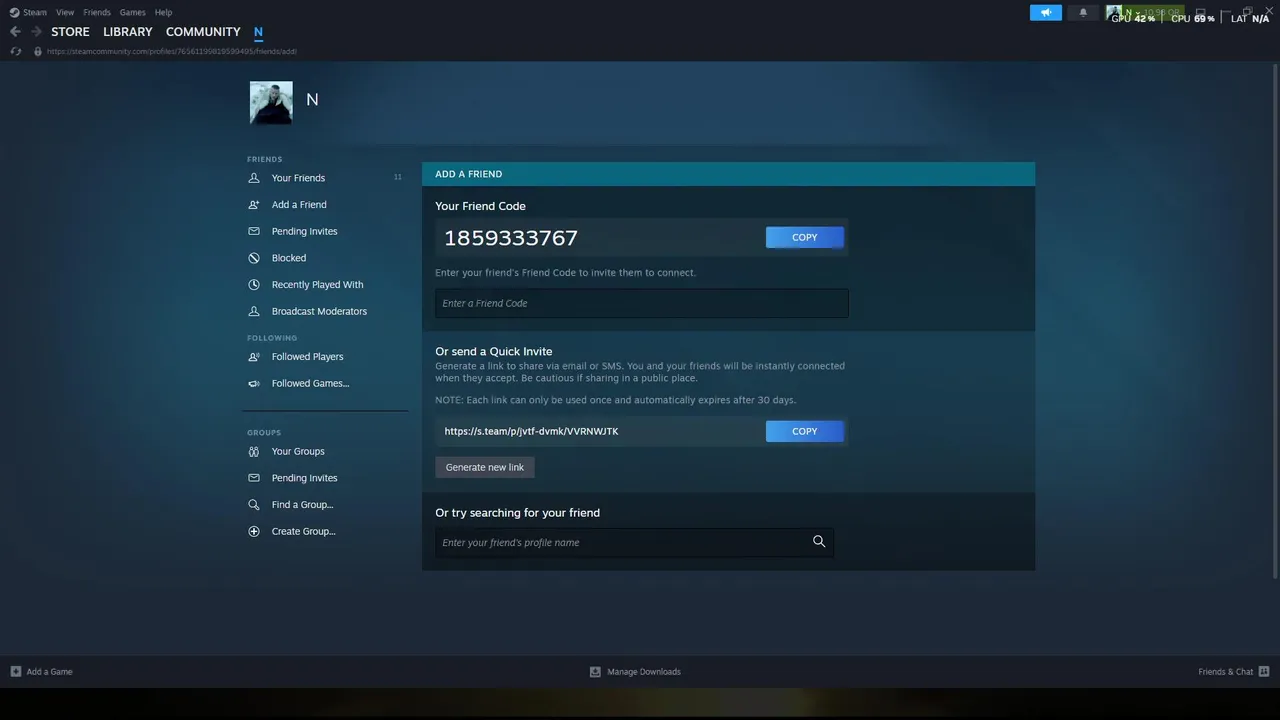Open Pending Invites under Friends
Screen dimensions: 1280x720
[x=304, y=231]
